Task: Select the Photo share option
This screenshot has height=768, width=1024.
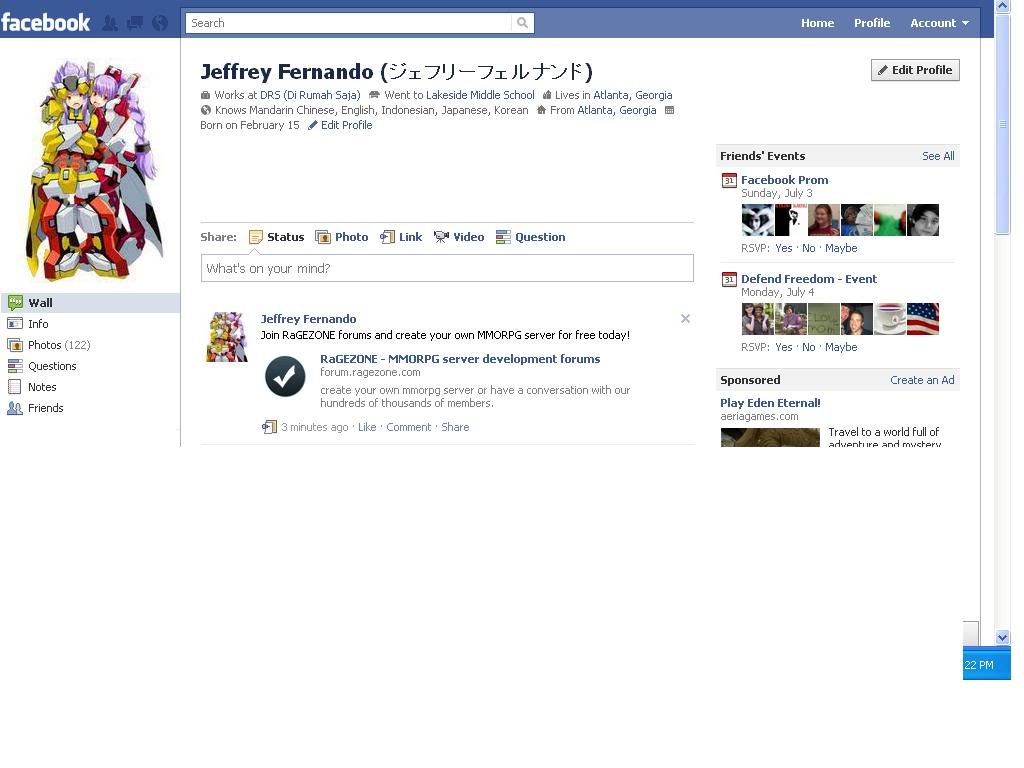Action: [342, 237]
